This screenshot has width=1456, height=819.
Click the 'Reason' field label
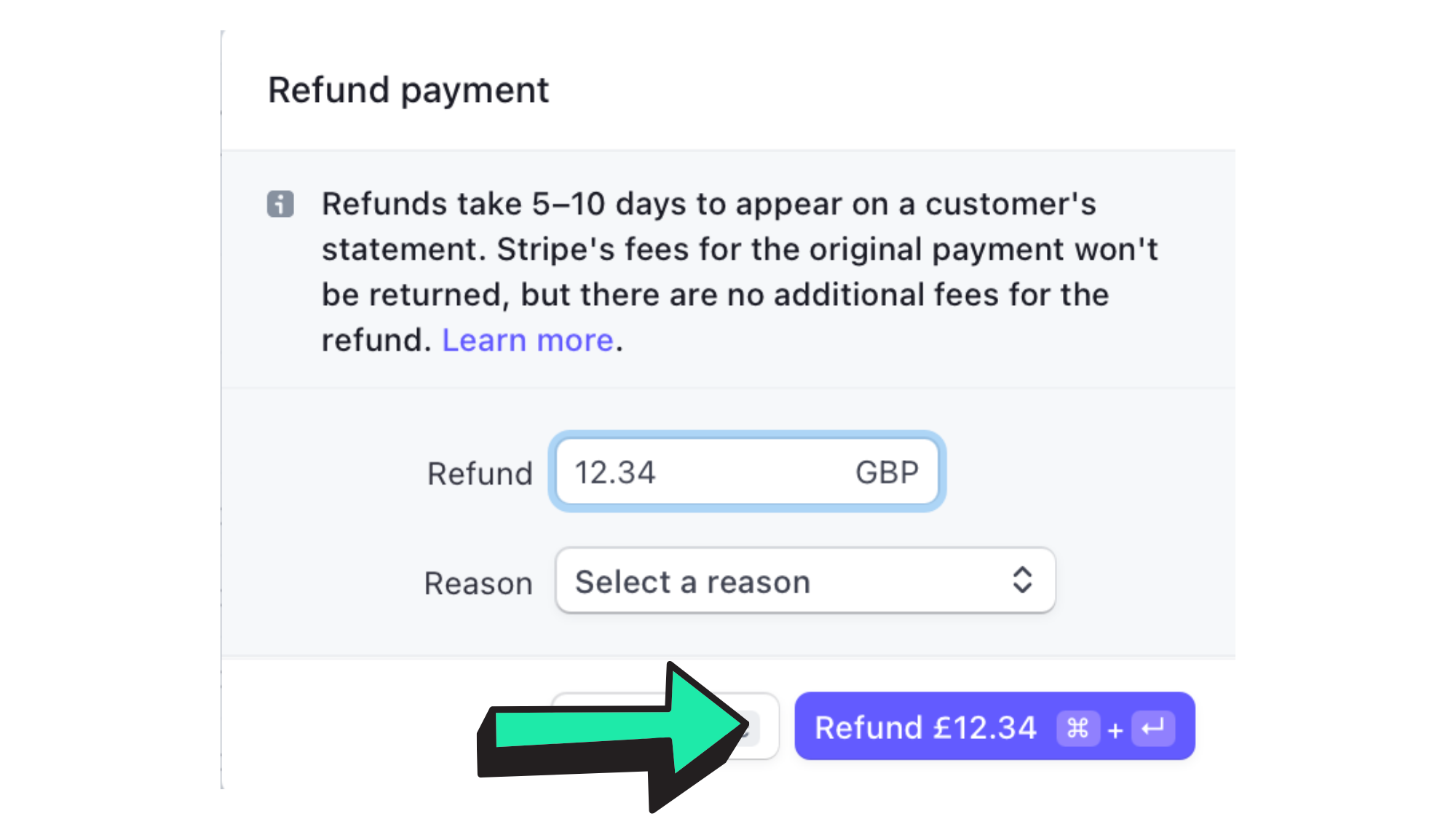click(478, 583)
